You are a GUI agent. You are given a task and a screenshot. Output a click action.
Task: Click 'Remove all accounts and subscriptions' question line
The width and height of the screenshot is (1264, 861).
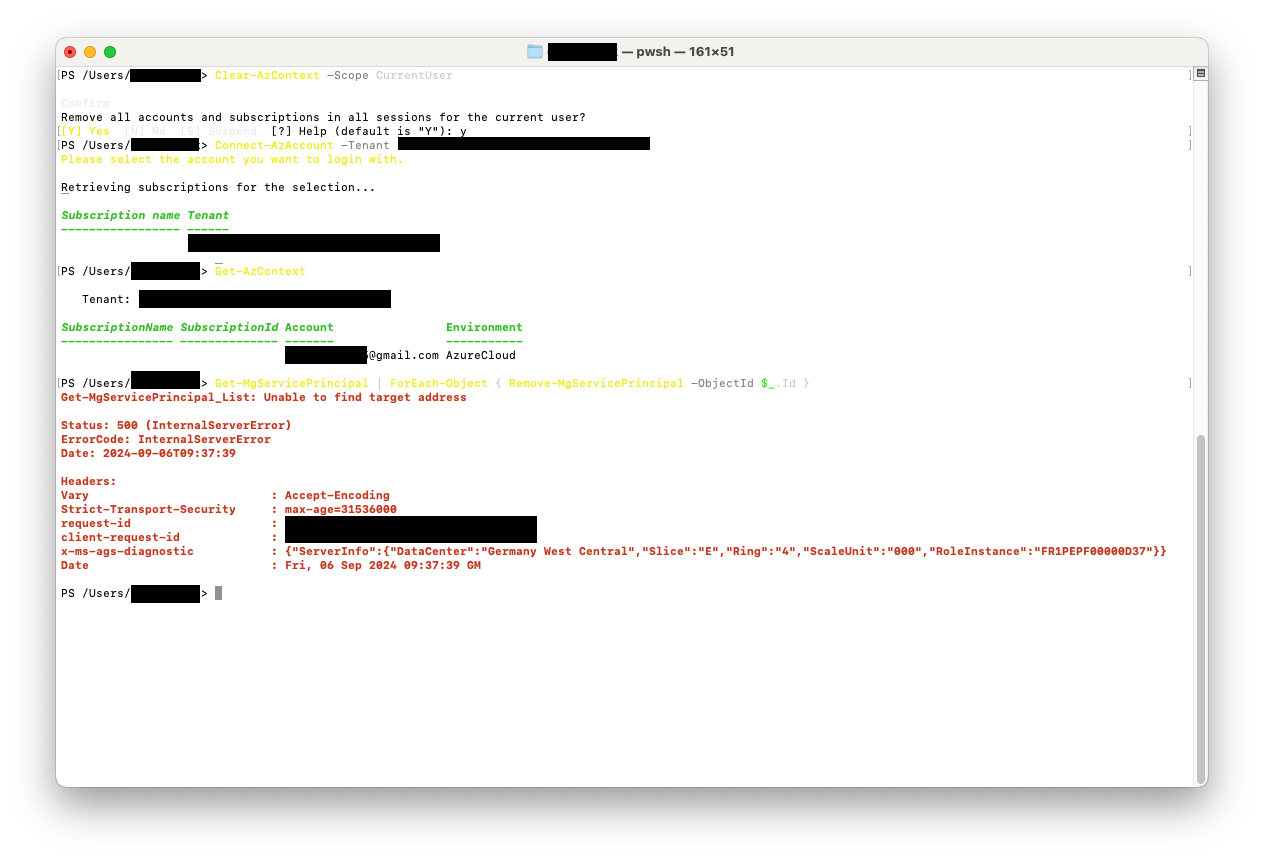click(323, 118)
